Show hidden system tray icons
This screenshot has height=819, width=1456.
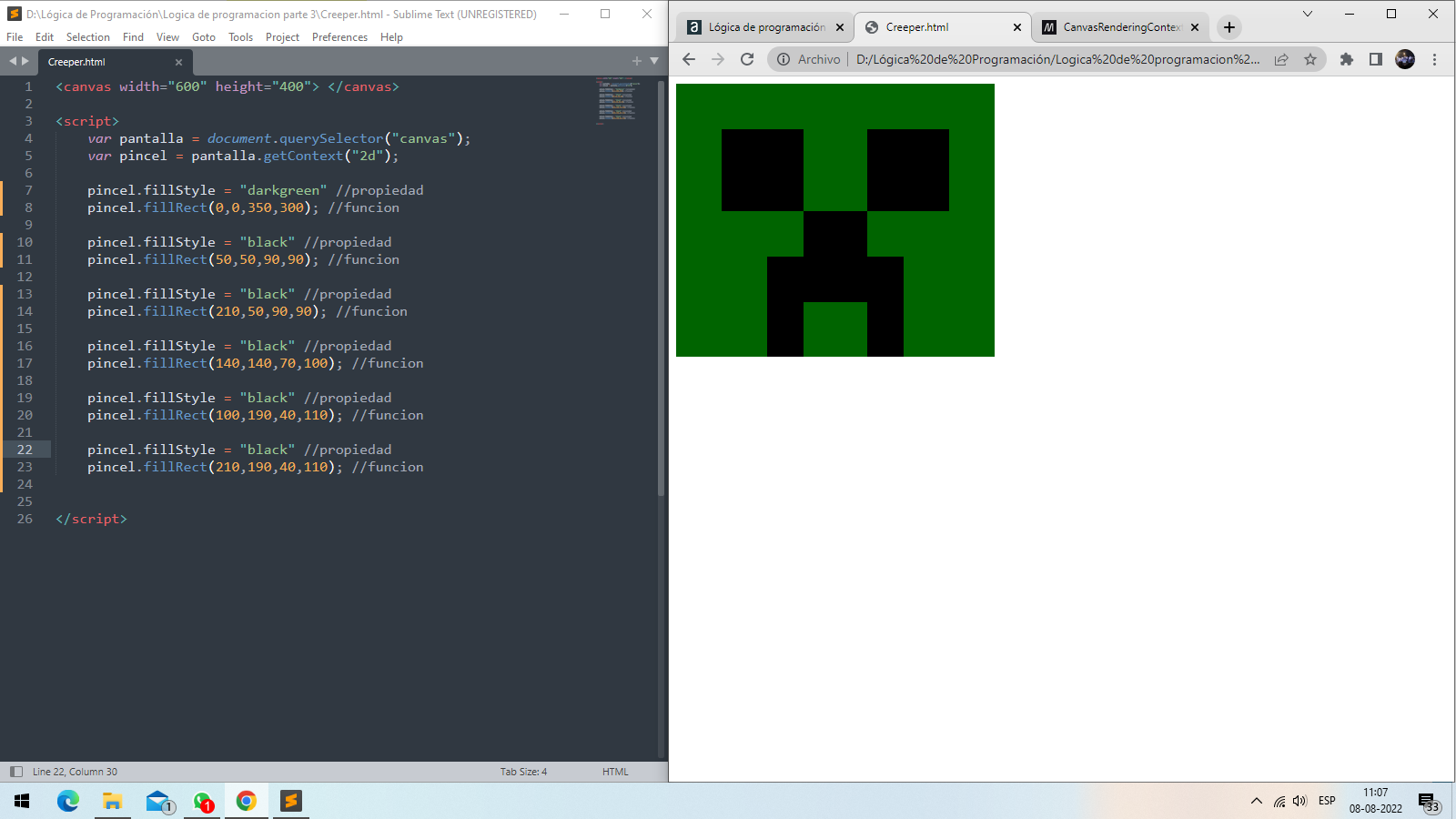click(1257, 801)
